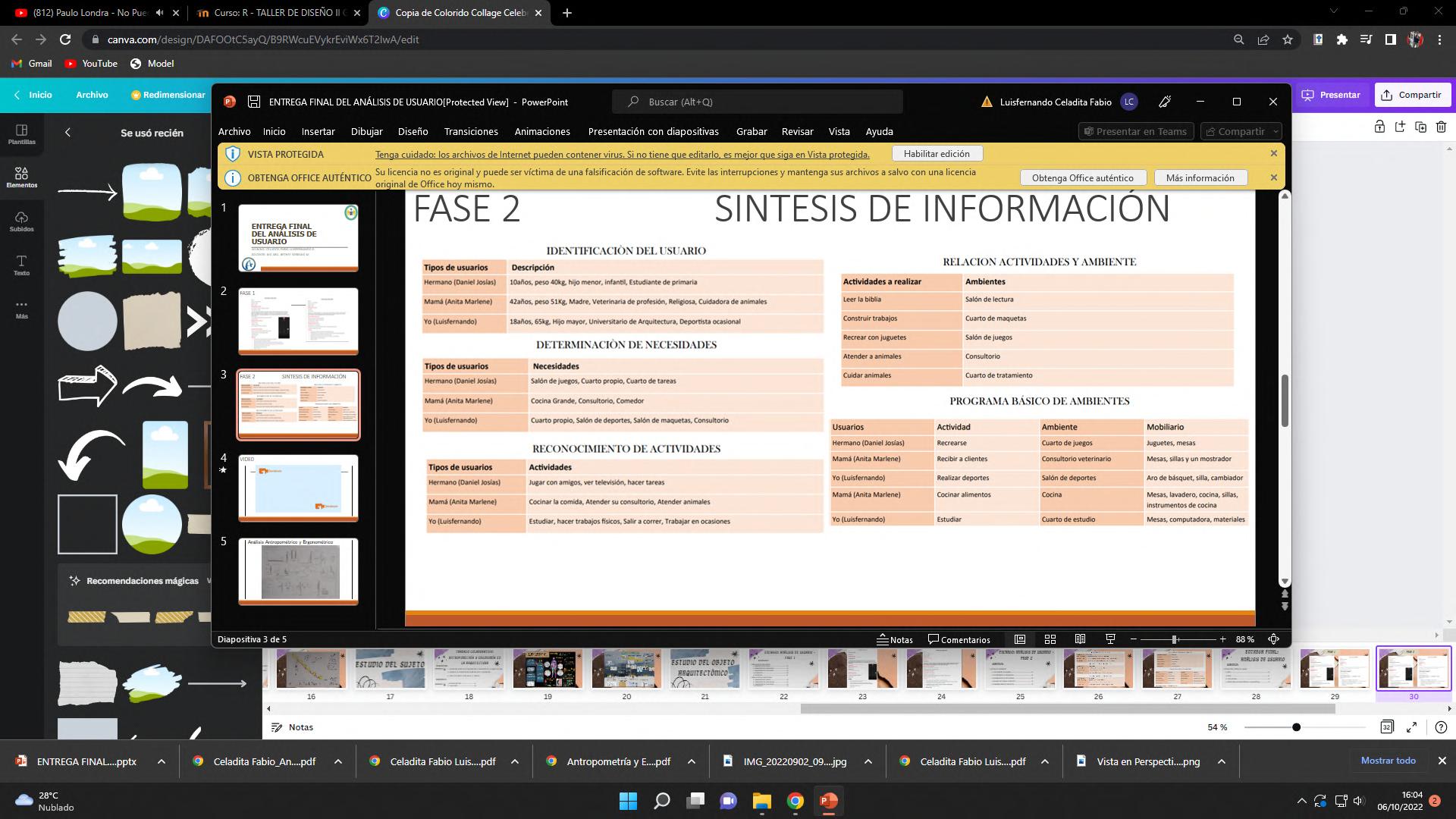Open Canva Texto tool
1456x819 pixels.
pyautogui.click(x=21, y=265)
